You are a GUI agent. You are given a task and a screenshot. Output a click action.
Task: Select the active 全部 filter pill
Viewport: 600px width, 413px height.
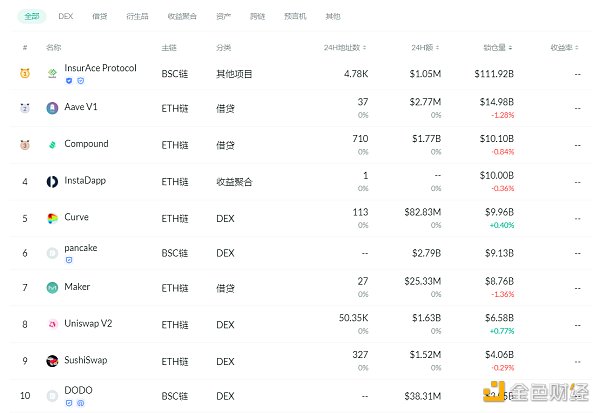pyautogui.click(x=32, y=16)
